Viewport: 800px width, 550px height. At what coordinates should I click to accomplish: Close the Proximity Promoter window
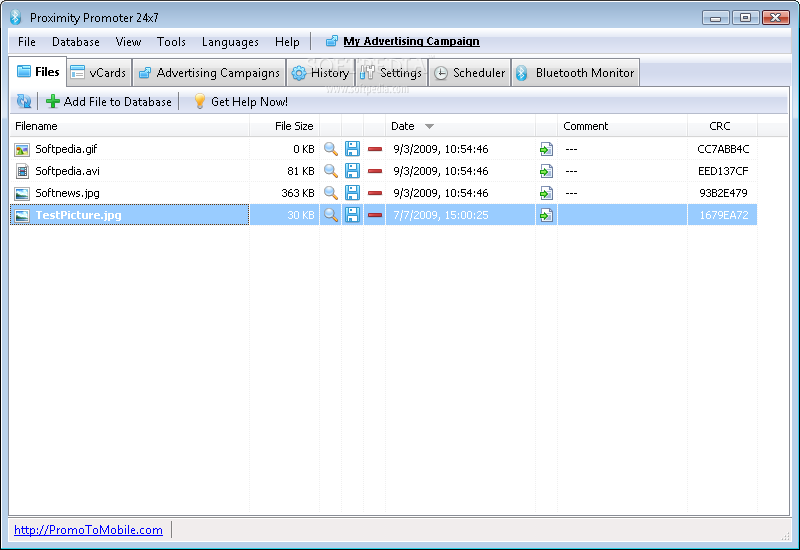coord(776,18)
